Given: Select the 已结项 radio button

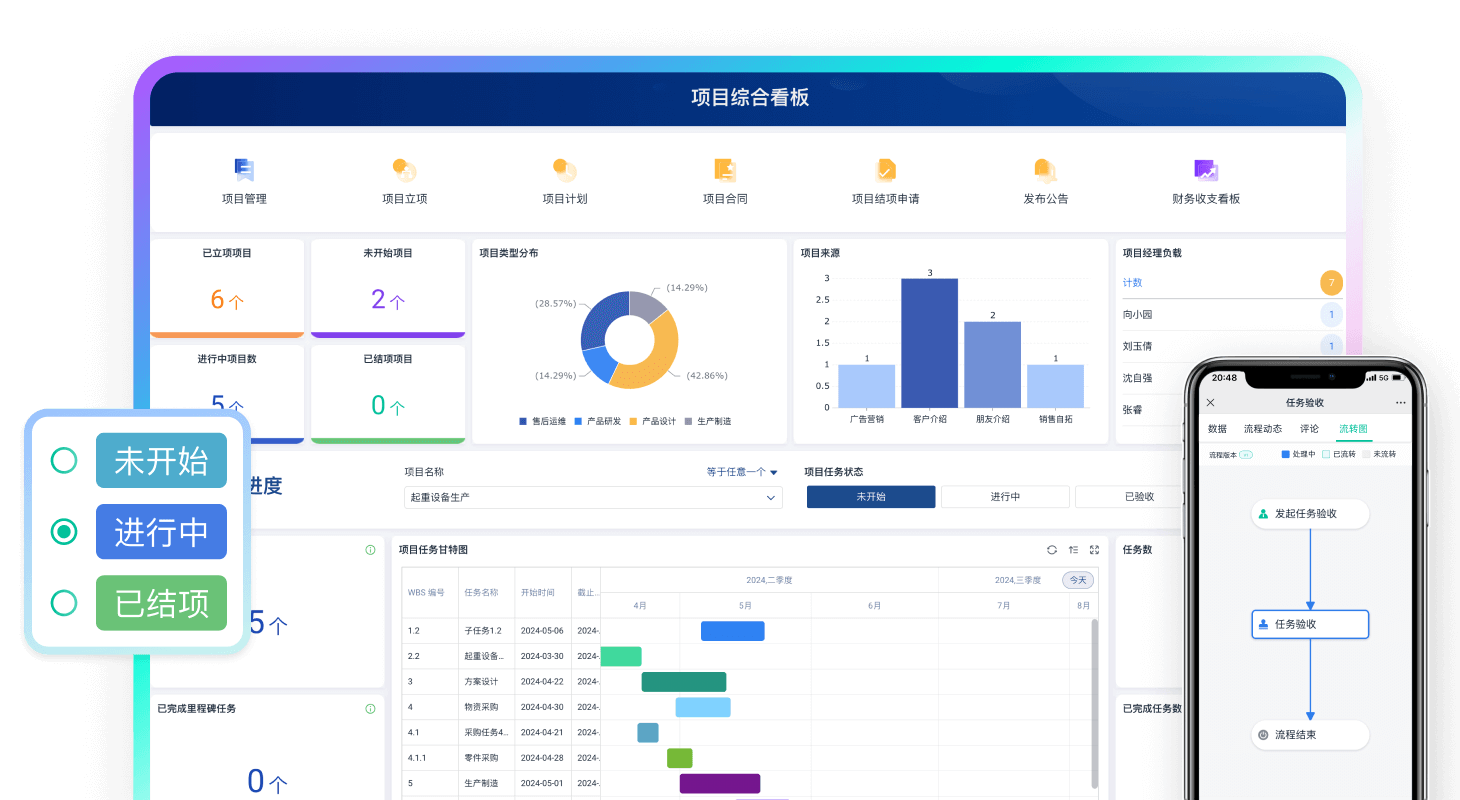Looking at the screenshot, I should [x=64, y=603].
